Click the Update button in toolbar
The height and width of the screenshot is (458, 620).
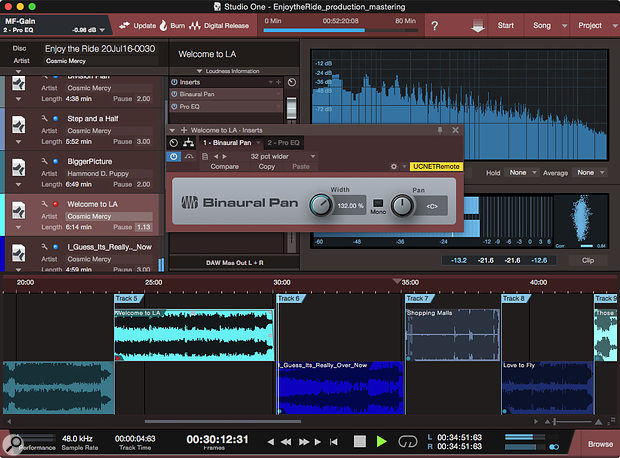click(138, 26)
